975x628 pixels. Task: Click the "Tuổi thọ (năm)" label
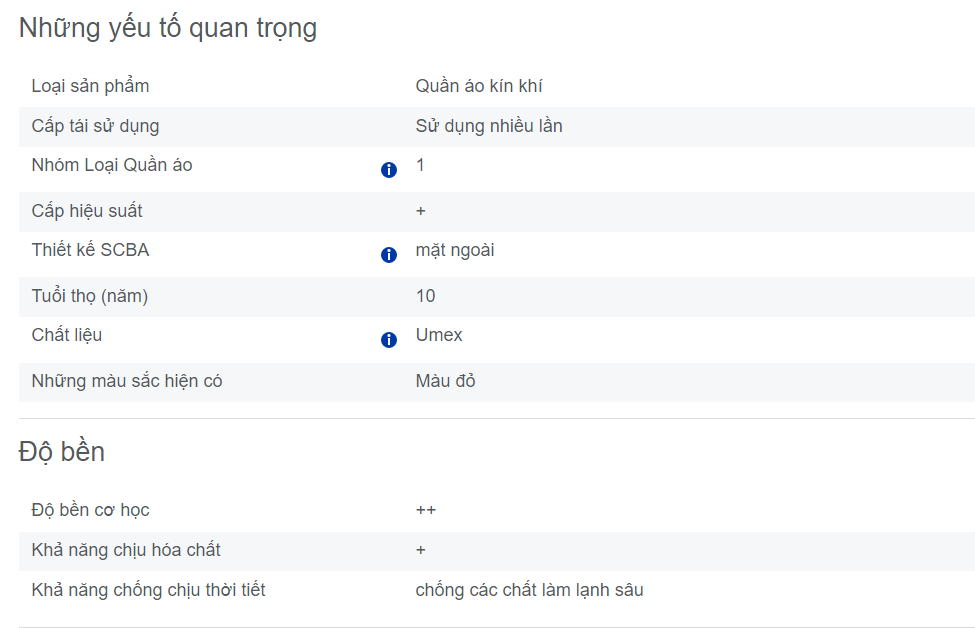90,296
